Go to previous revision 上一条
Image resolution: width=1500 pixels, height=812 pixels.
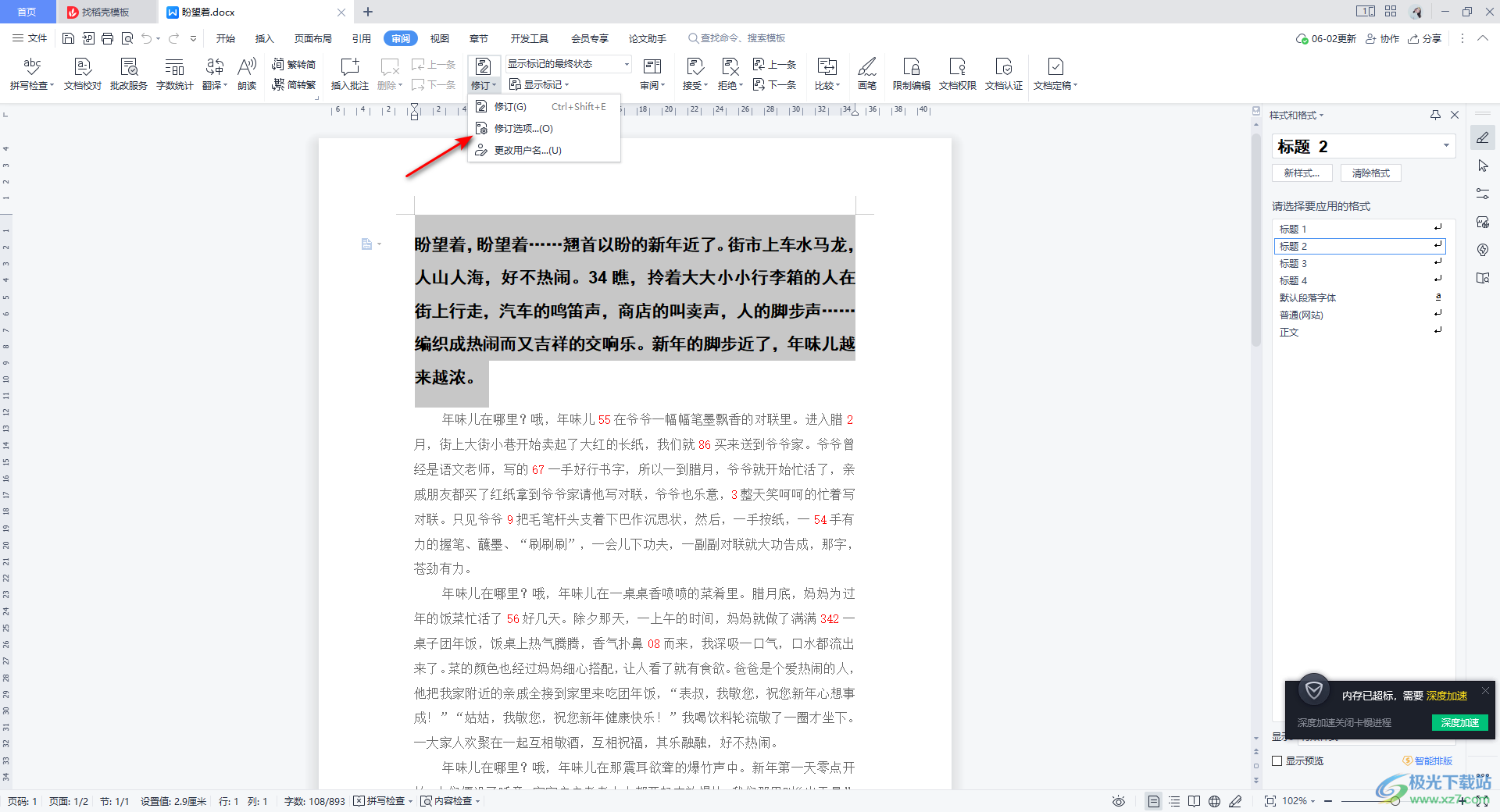[x=774, y=65]
